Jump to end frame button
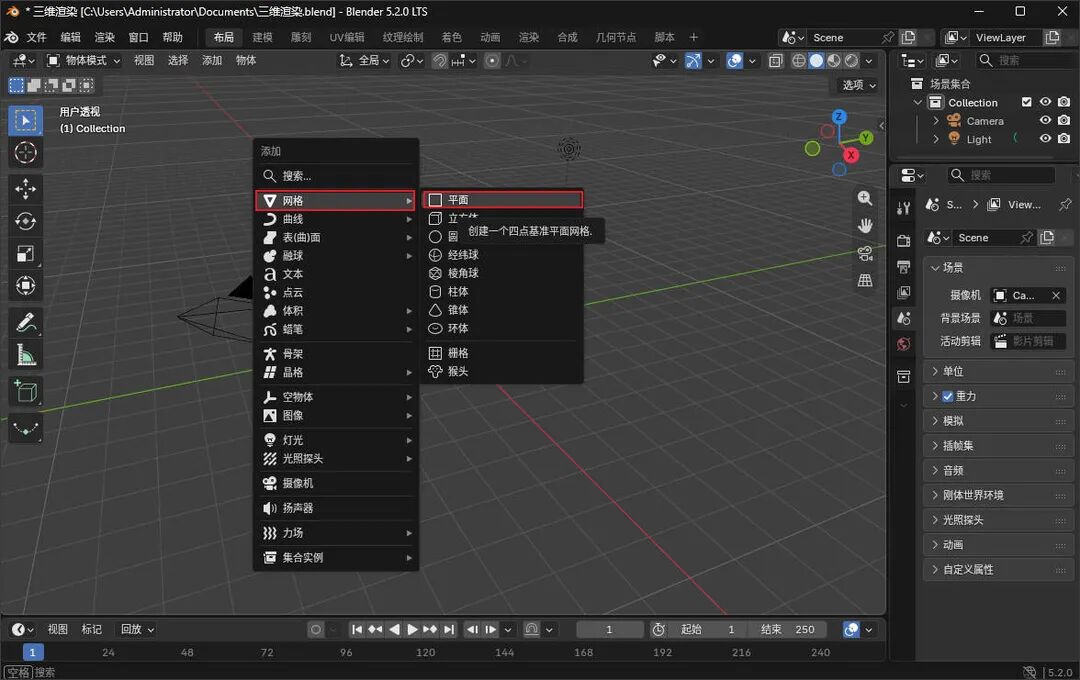Screen dimensions: 1080x680 tap(448, 629)
